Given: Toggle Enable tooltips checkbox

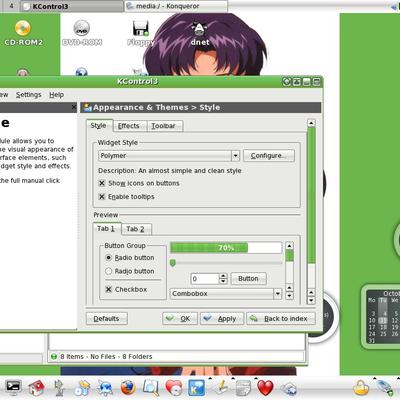Looking at the screenshot, I should [102, 197].
